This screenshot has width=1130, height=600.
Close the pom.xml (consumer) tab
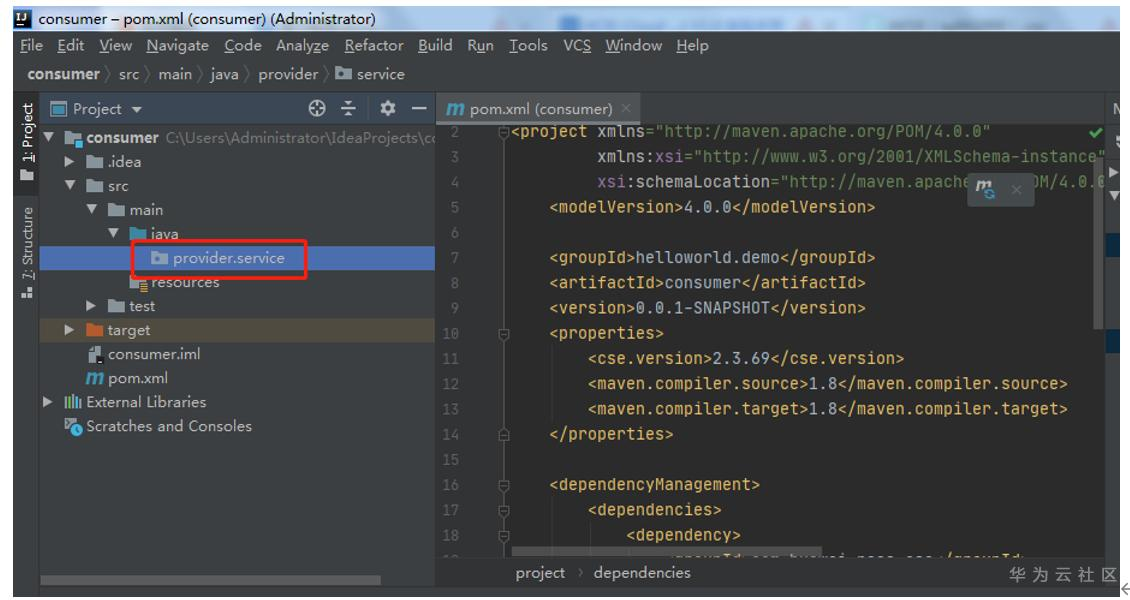click(x=626, y=108)
